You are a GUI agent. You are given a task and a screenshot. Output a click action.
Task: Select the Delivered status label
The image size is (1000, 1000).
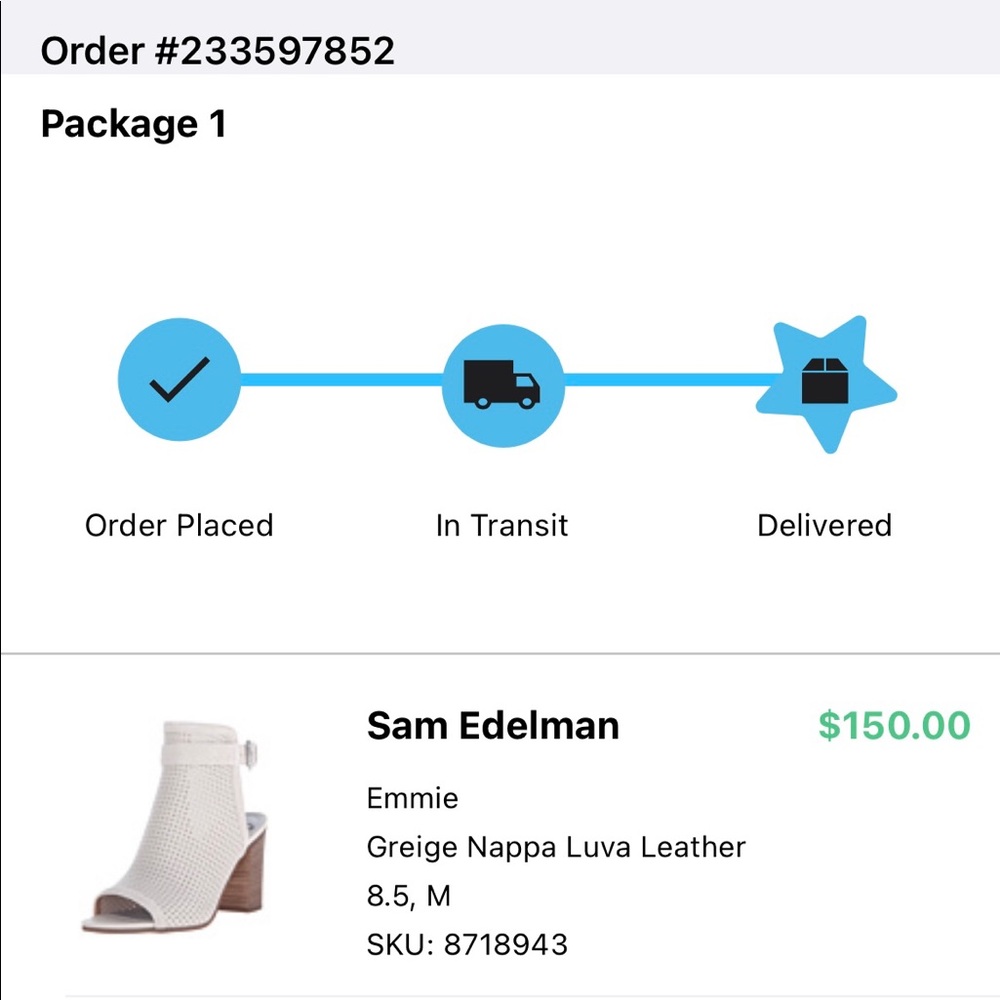coord(824,526)
